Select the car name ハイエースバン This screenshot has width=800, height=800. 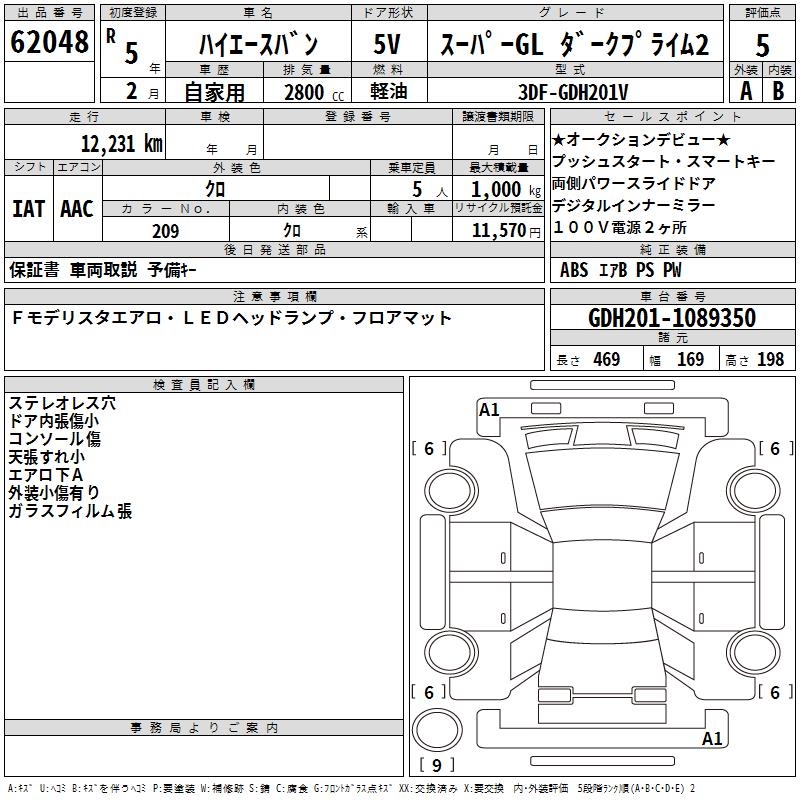click(259, 44)
